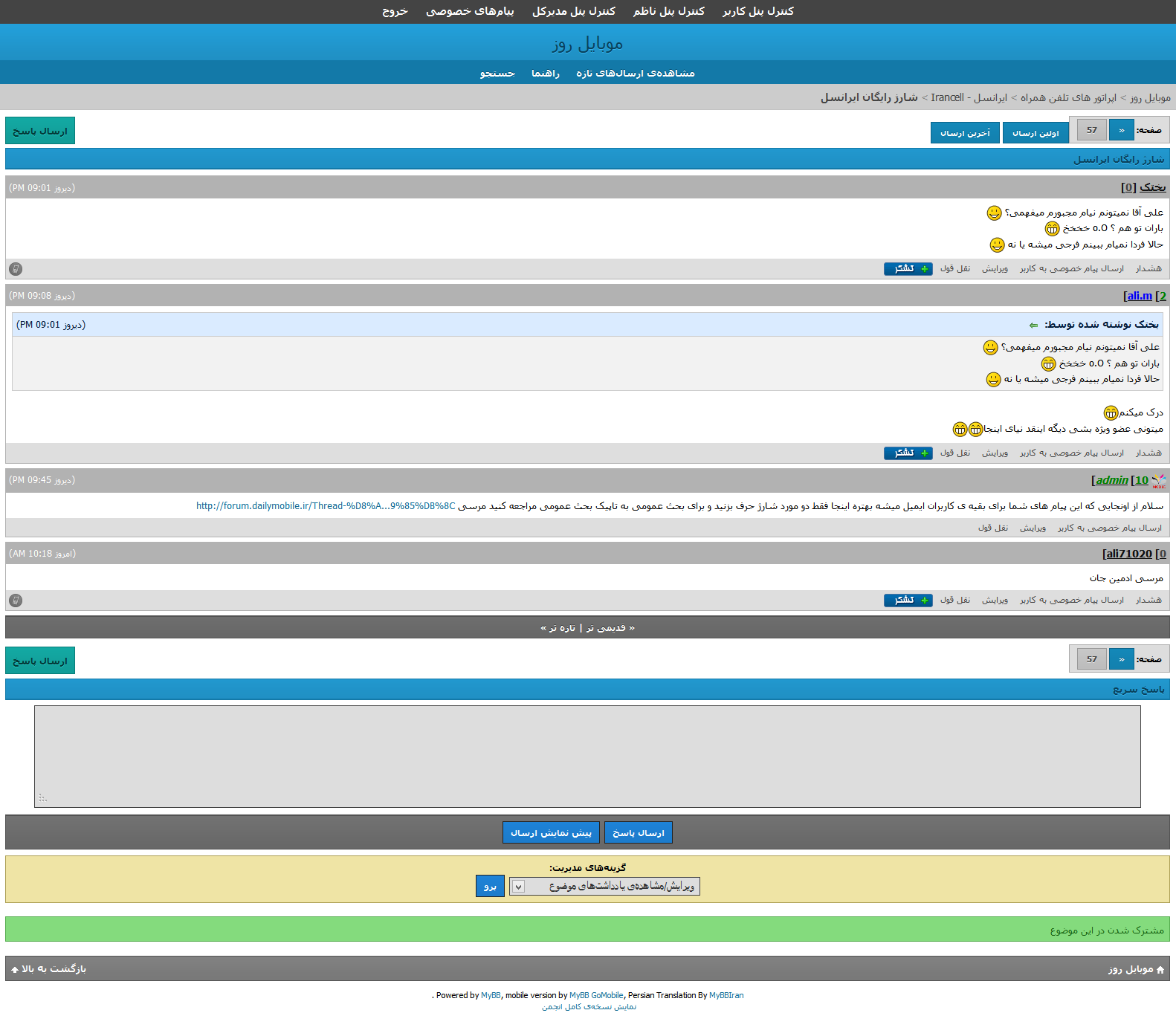The height and width of the screenshot is (1013, 1176).
Task: Click inside the quick reply text area
Action: [587, 756]
